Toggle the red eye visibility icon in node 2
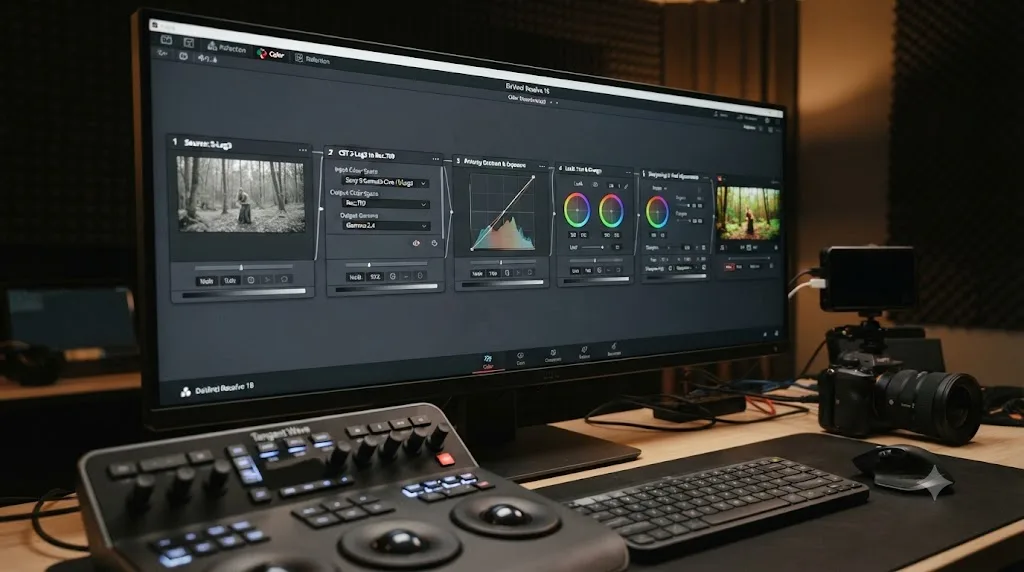Viewport: 1024px width, 572px height. tap(416, 243)
